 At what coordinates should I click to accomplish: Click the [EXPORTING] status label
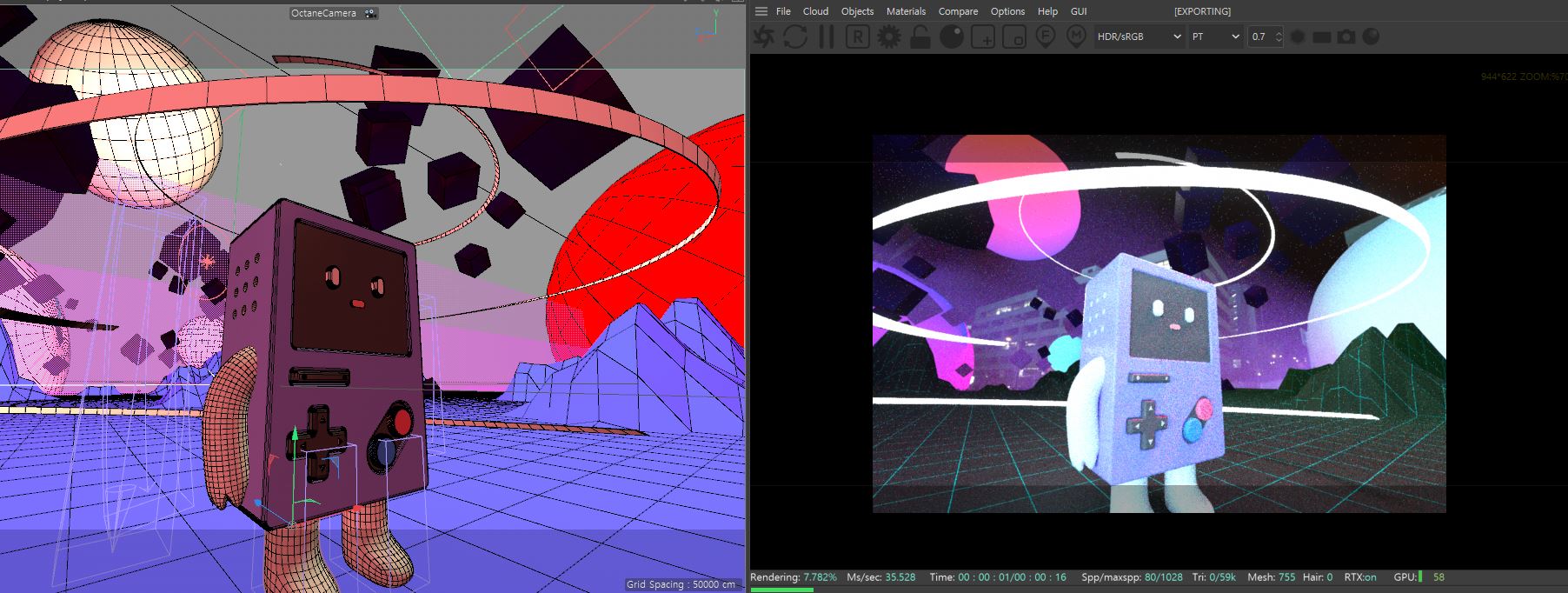(1202, 11)
